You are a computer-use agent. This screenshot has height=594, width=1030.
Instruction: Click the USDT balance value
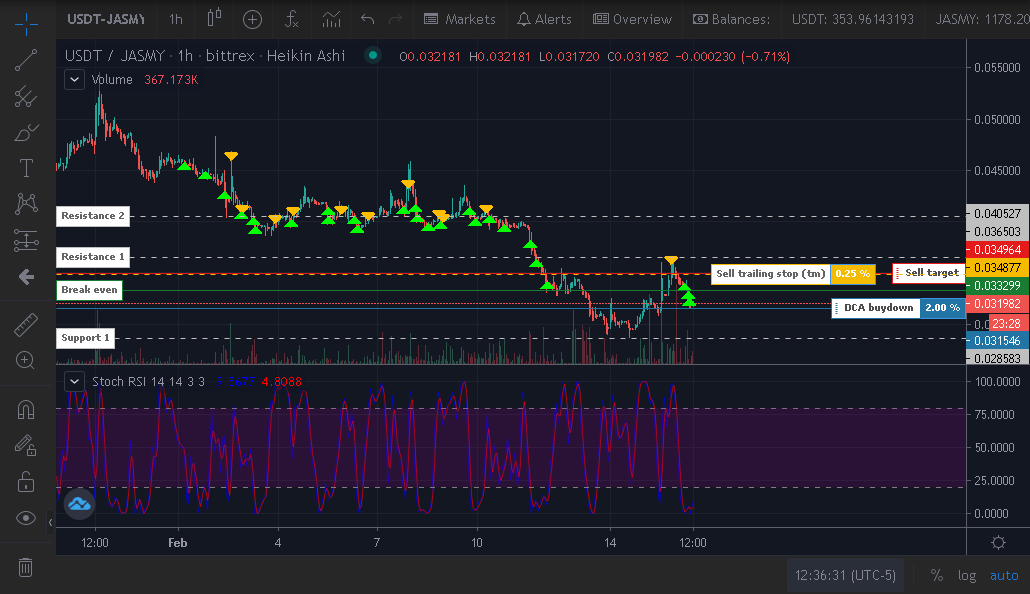point(853,19)
